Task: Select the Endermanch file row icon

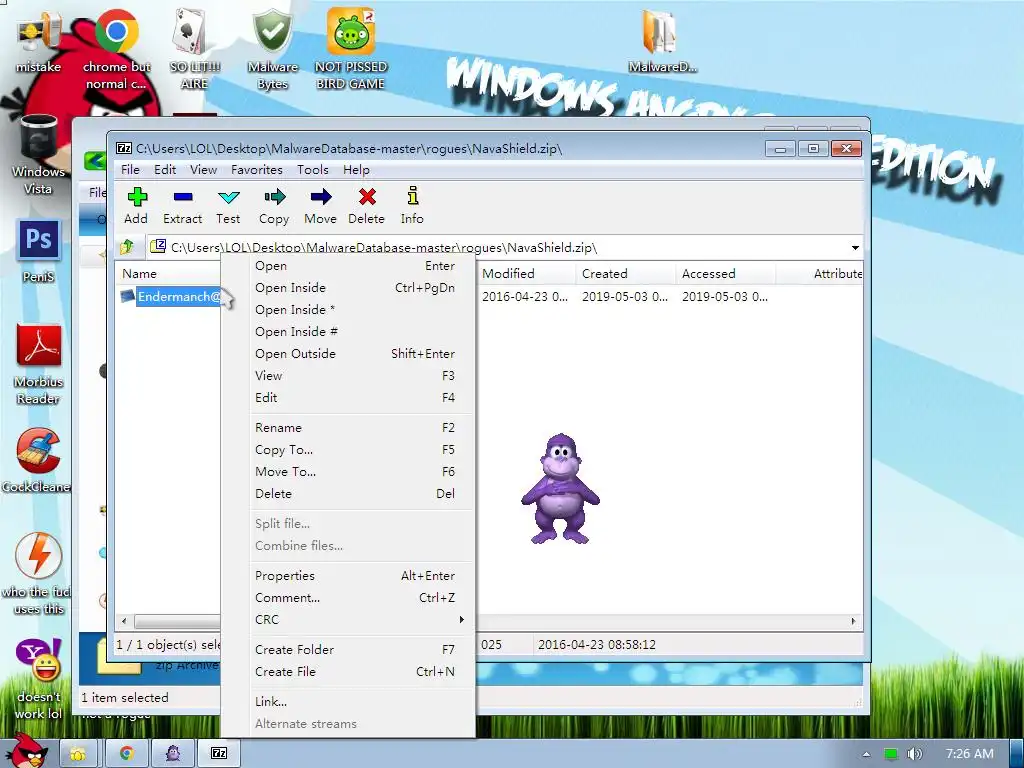Action: (x=127, y=296)
